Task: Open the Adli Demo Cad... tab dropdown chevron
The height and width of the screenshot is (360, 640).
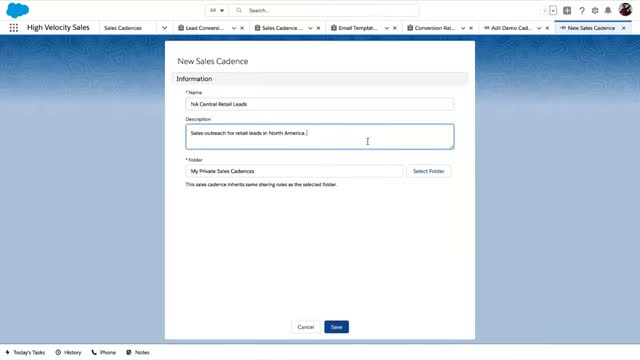Action: 539,28
